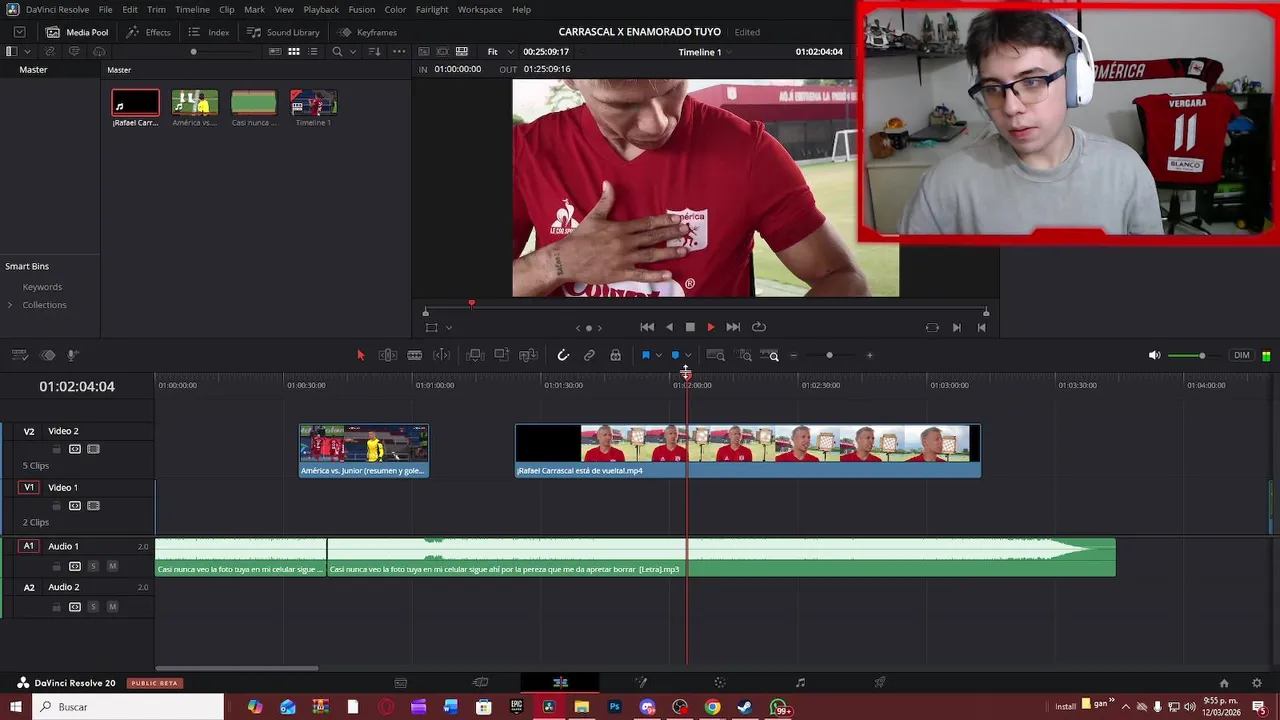The width and height of the screenshot is (1280, 720).
Task: Open the Media page icon
Action: (400, 683)
